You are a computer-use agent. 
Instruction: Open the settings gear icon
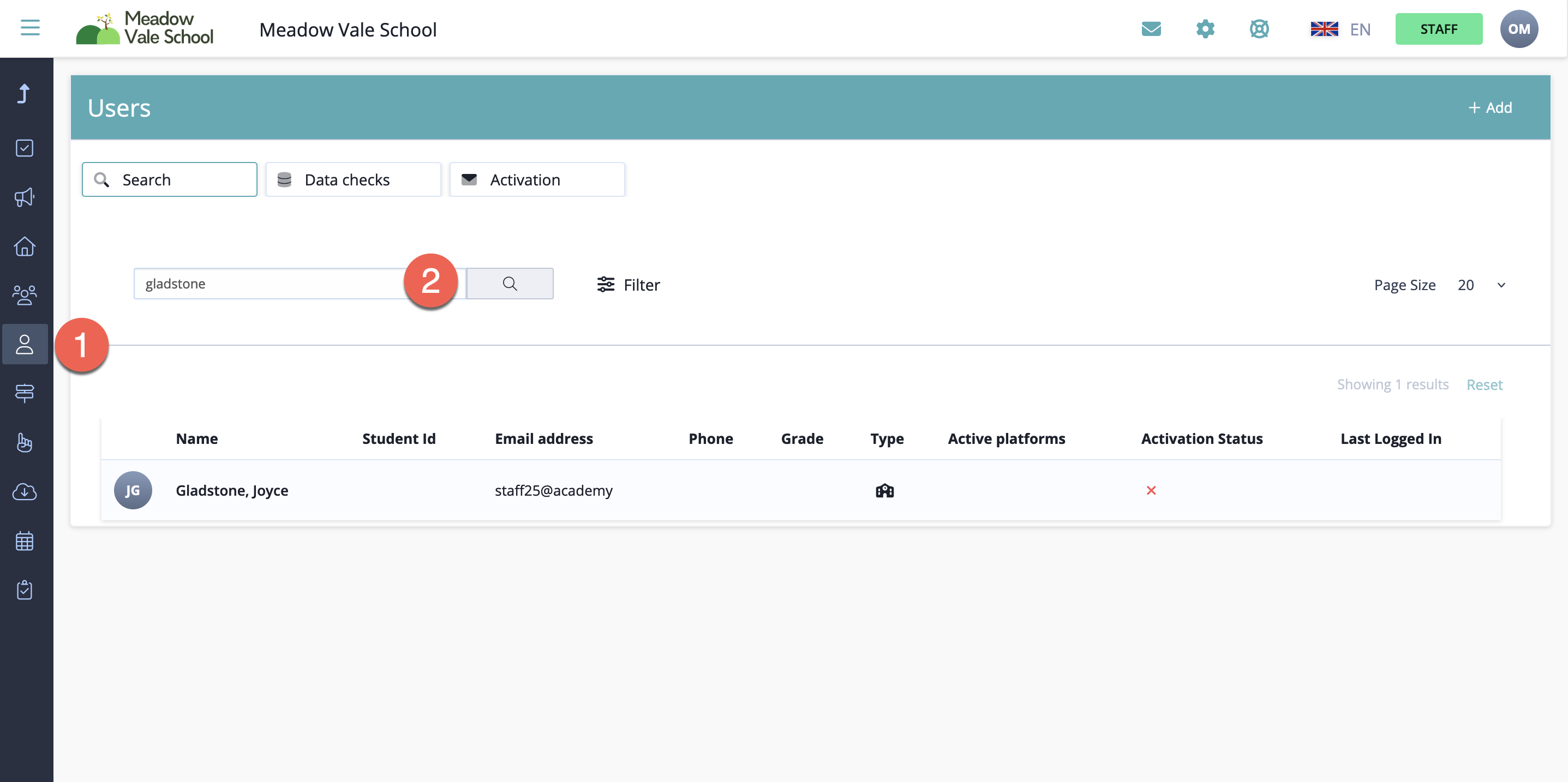click(x=1205, y=28)
